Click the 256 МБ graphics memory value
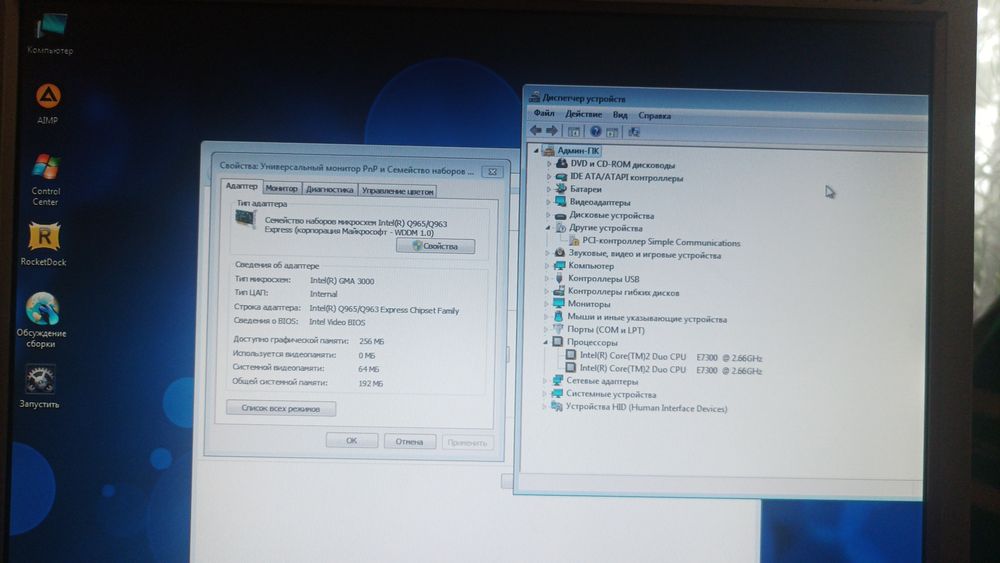The image size is (1000, 563). click(371, 340)
